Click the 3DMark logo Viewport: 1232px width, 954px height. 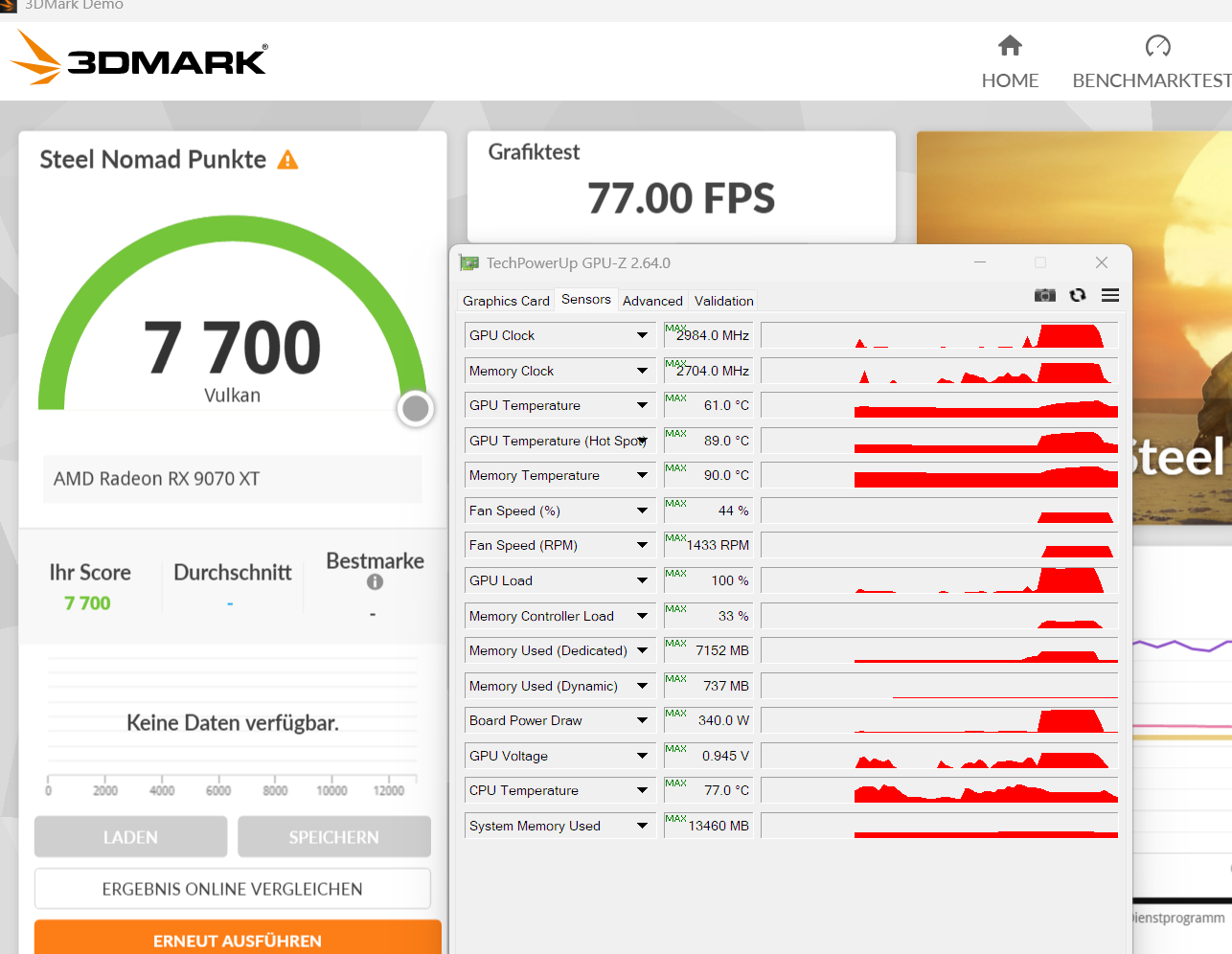tap(139, 58)
